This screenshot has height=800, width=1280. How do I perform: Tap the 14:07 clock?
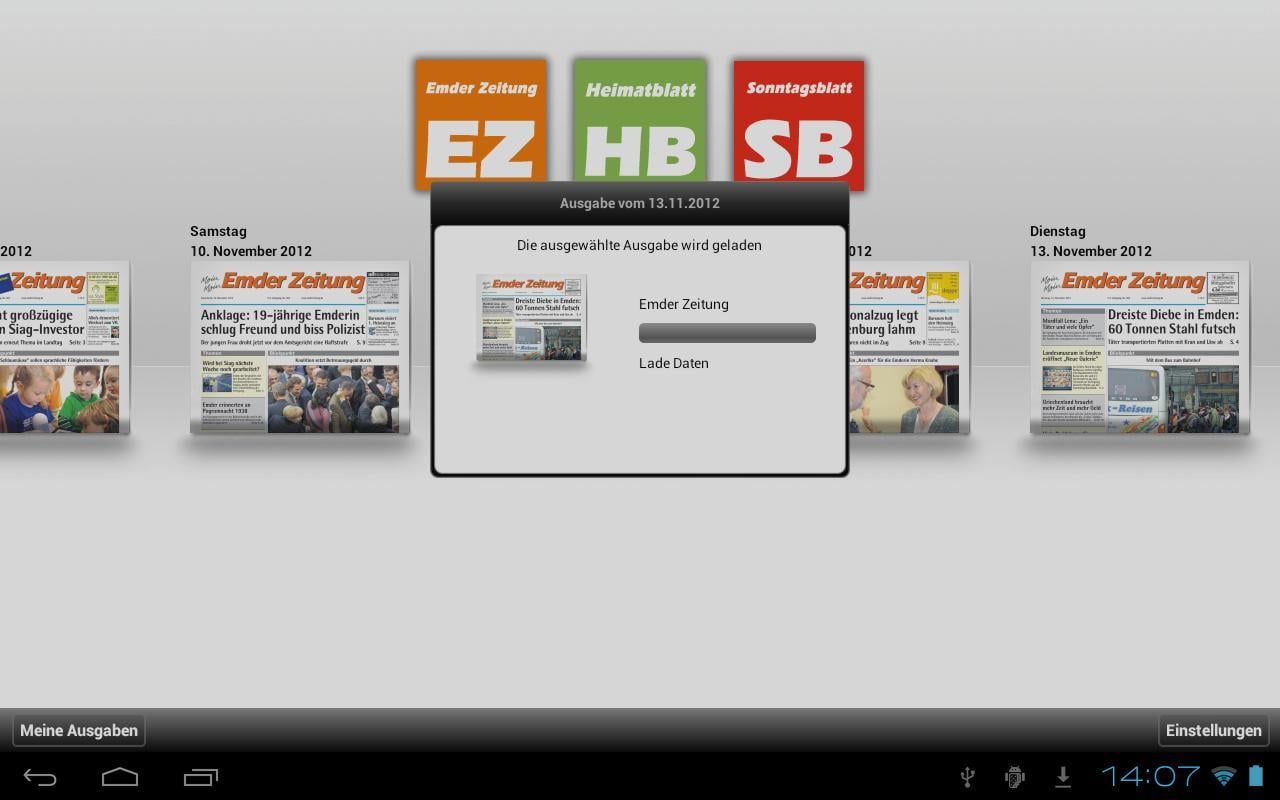click(x=1150, y=776)
